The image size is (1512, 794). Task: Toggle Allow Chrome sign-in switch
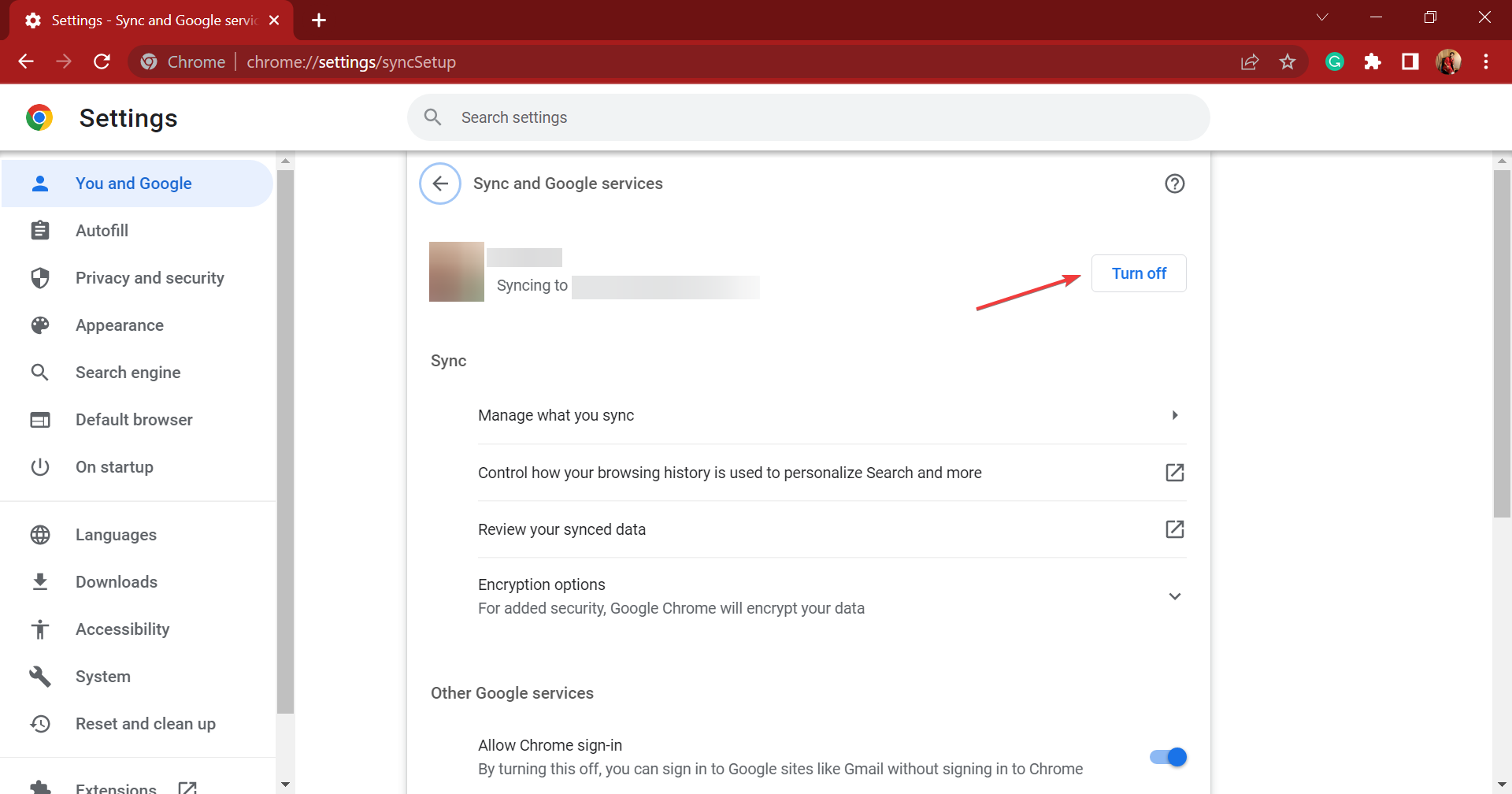(1168, 757)
